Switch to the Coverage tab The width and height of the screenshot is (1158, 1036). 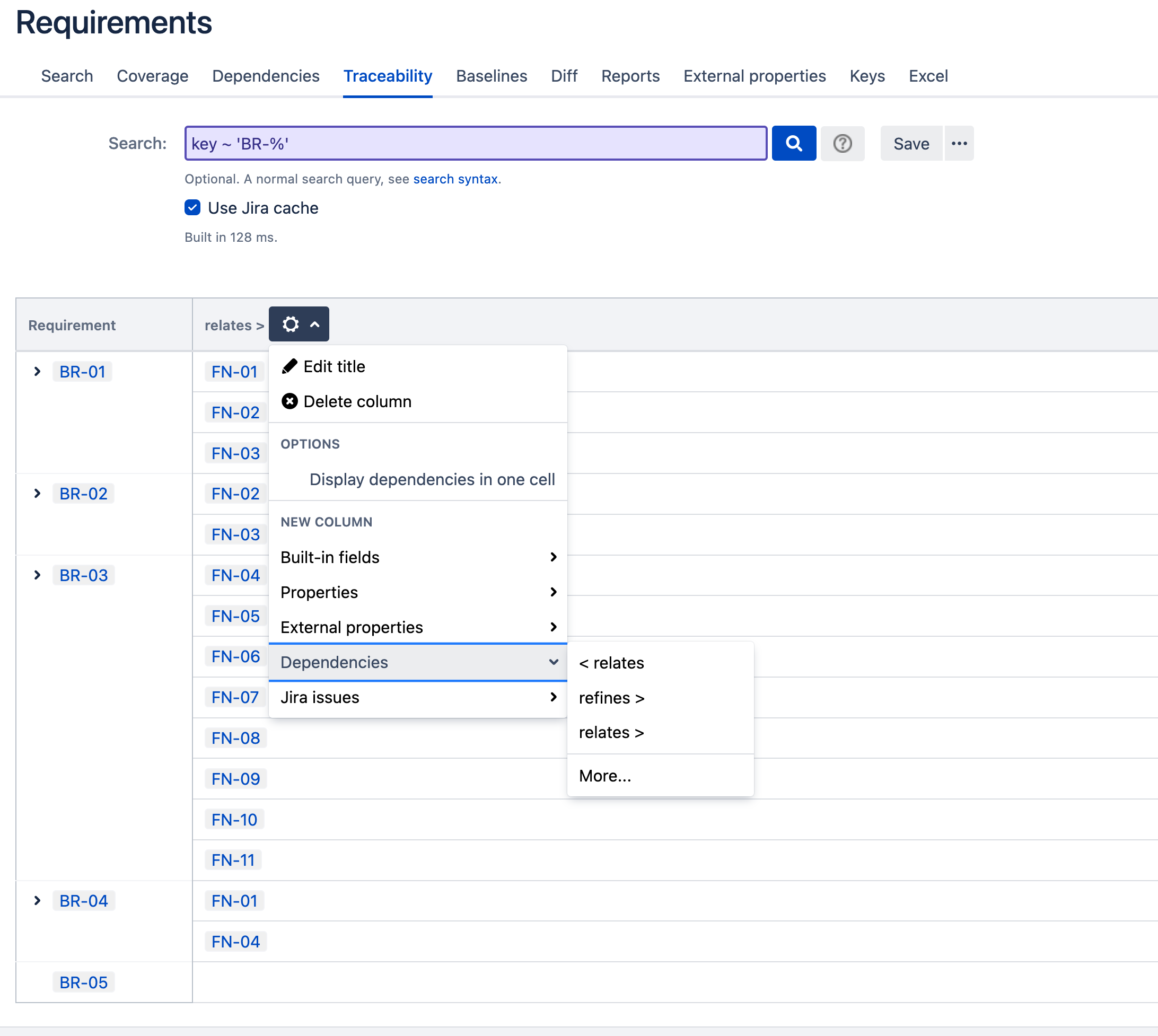[153, 76]
